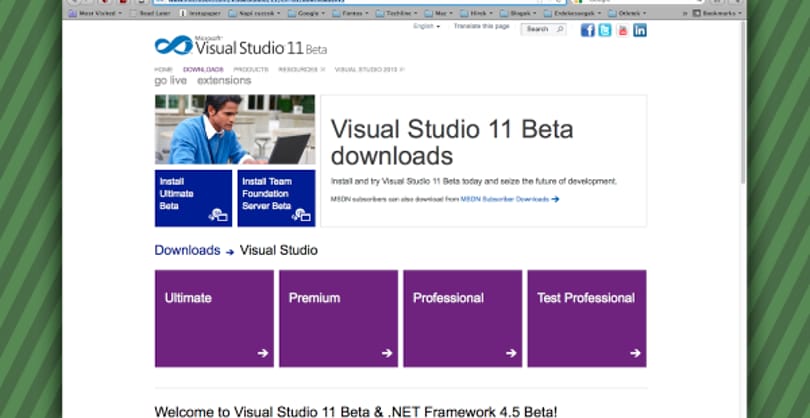This screenshot has width=810, height=418.
Task: Open the Twitter social icon
Action: (605, 30)
